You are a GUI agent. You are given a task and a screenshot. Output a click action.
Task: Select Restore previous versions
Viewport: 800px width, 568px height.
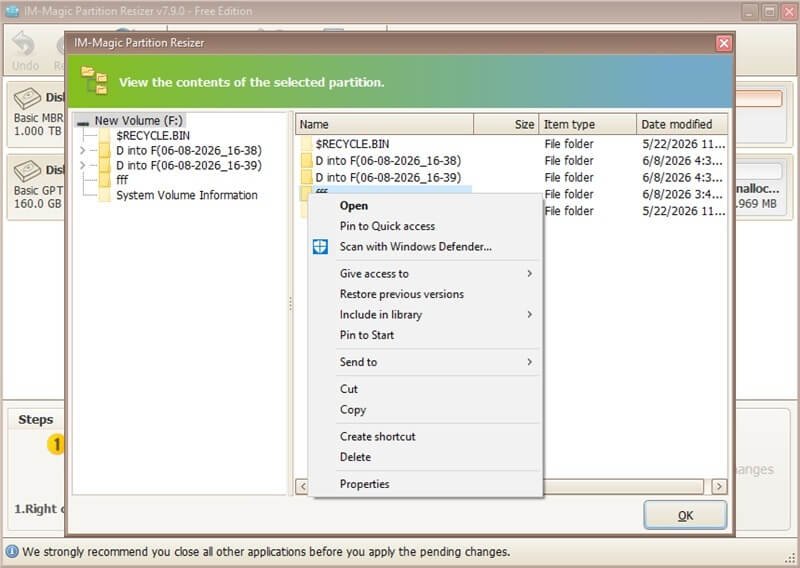coord(426,294)
